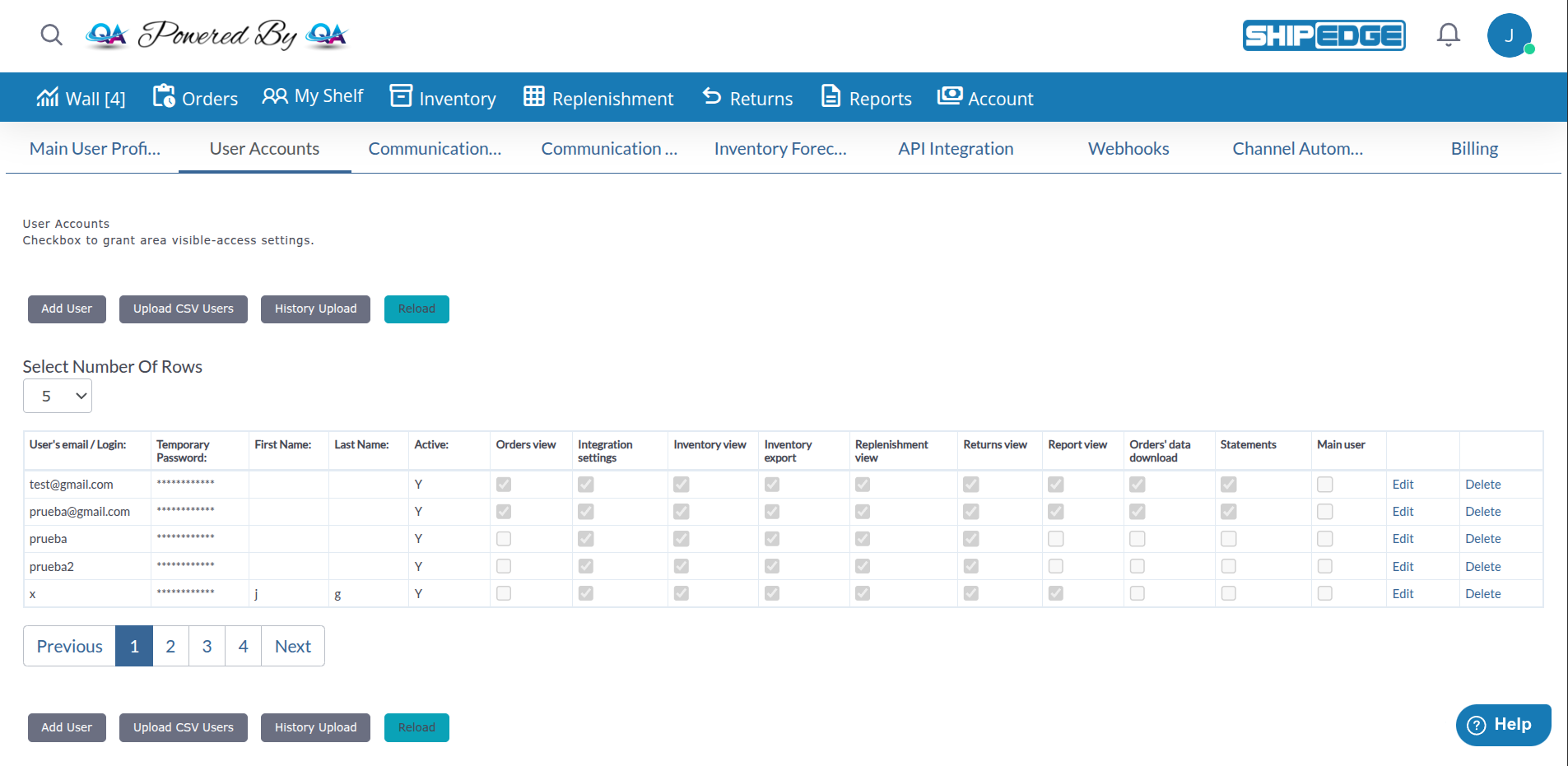Click the Replenishment grid icon
This screenshot has height=766, width=1568.
[x=534, y=96]
